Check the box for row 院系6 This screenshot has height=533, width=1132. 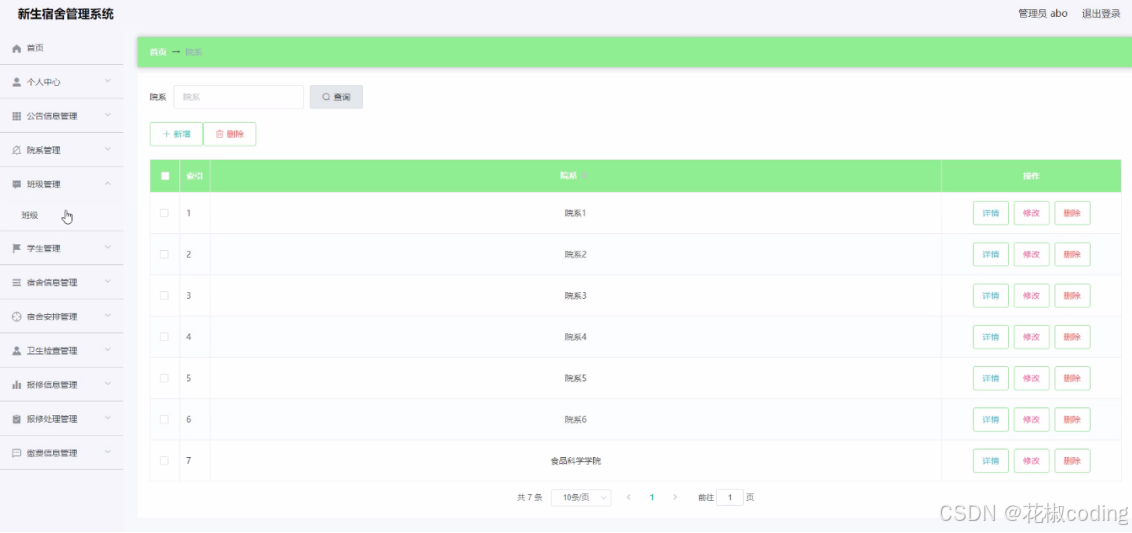(x=165, y=419)
